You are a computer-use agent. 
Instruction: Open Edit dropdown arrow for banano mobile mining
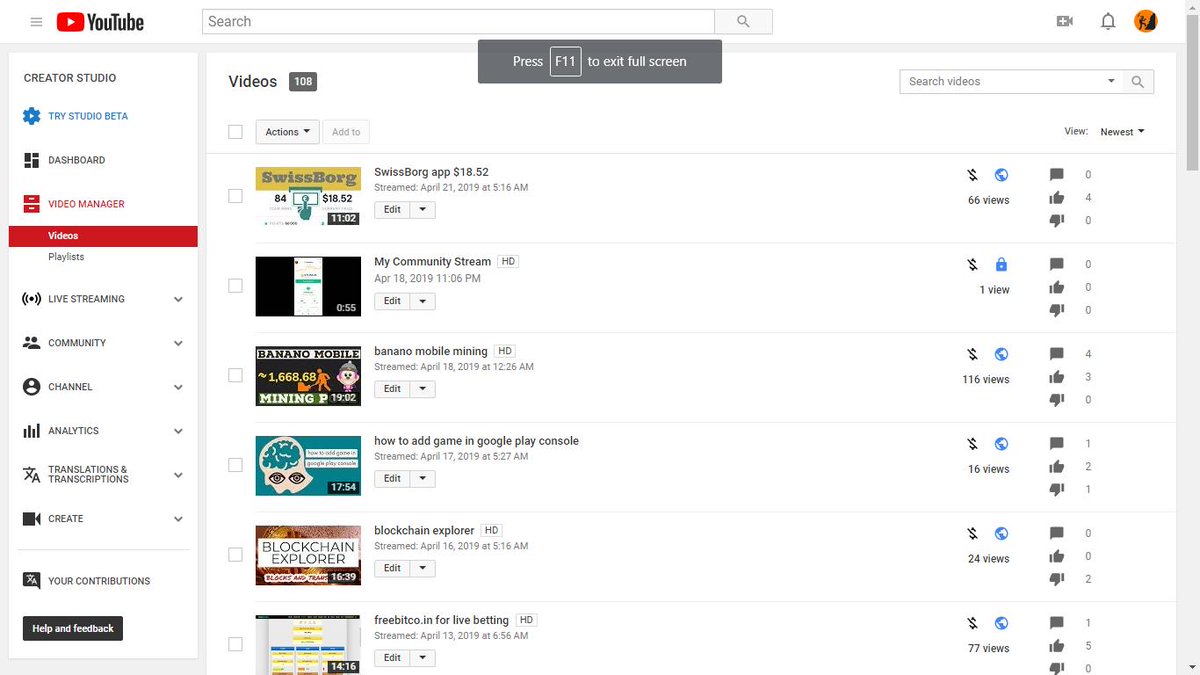(423, 389)
